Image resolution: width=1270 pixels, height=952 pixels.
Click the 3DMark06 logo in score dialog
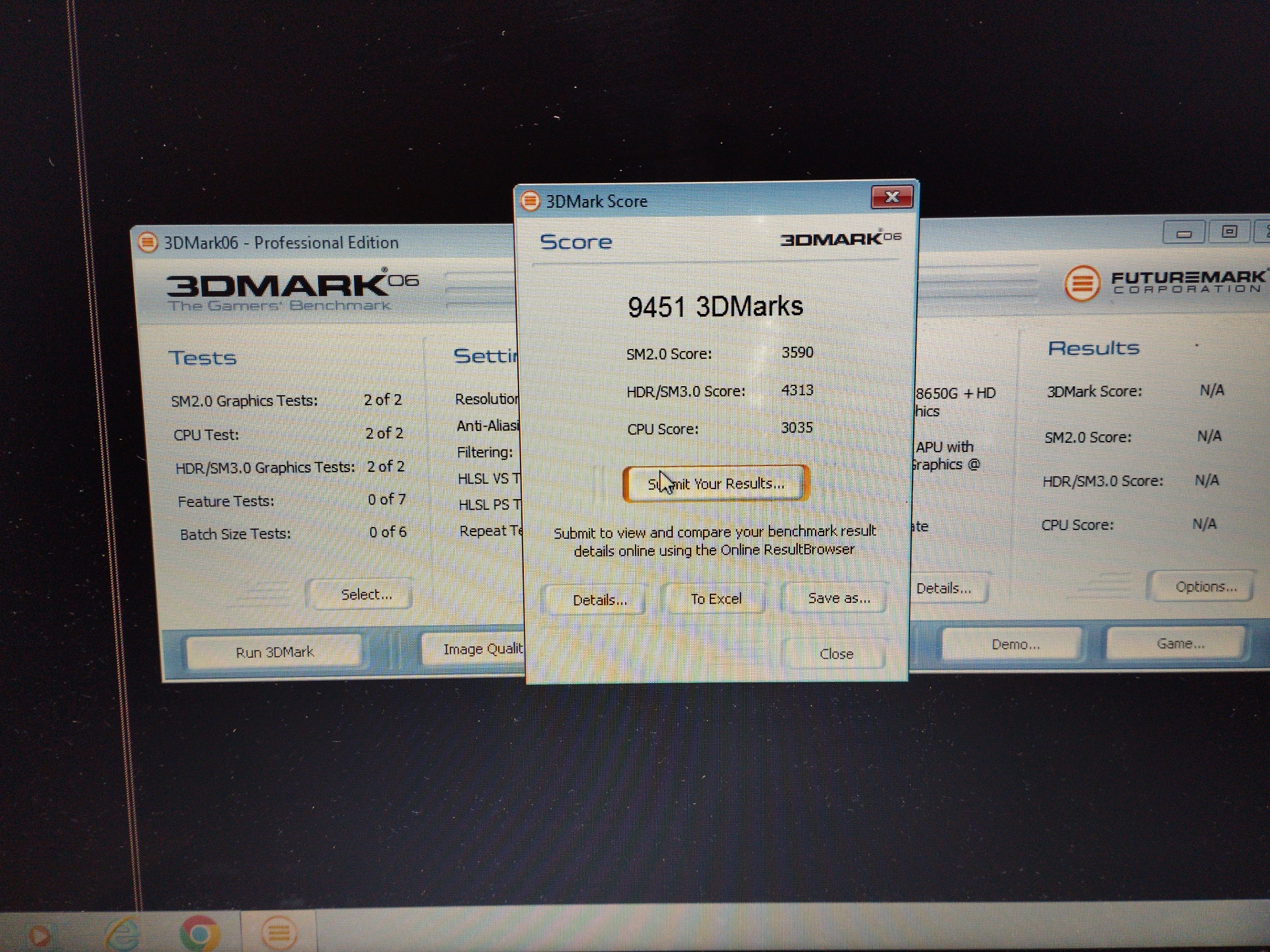coord(841,238)
